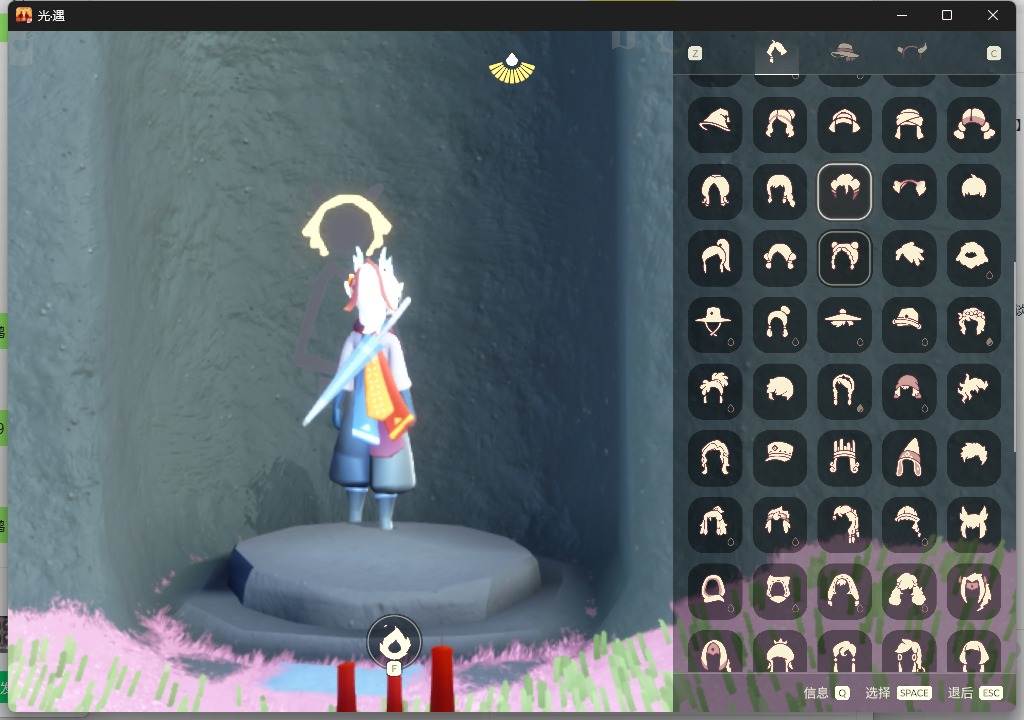Choose the big fluffy pigtails hairstyle

908,591
